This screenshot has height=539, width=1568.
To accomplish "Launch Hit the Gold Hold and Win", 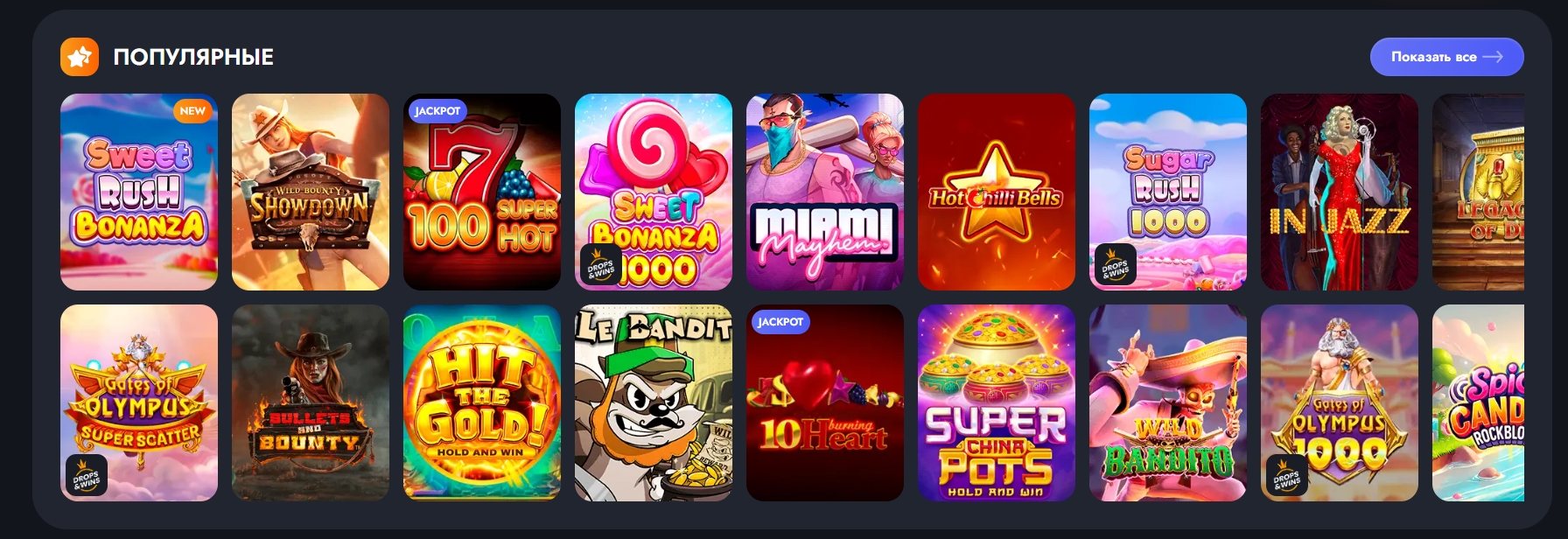I will 482,402.
